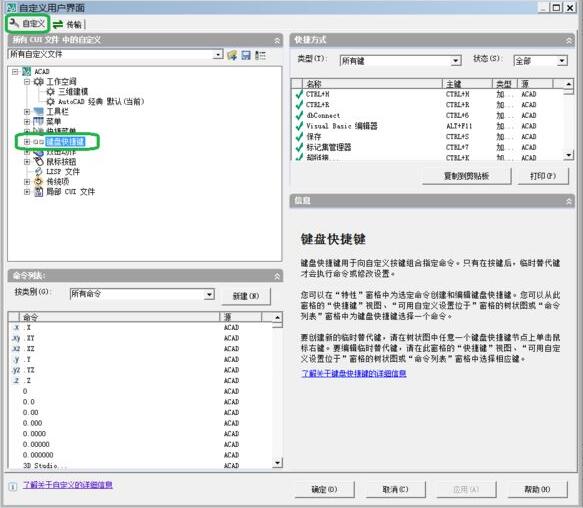Viewport: 583px width, 508px height.
Task: Select the 三维建模 workspace gear icon
Action: (51, 91)
